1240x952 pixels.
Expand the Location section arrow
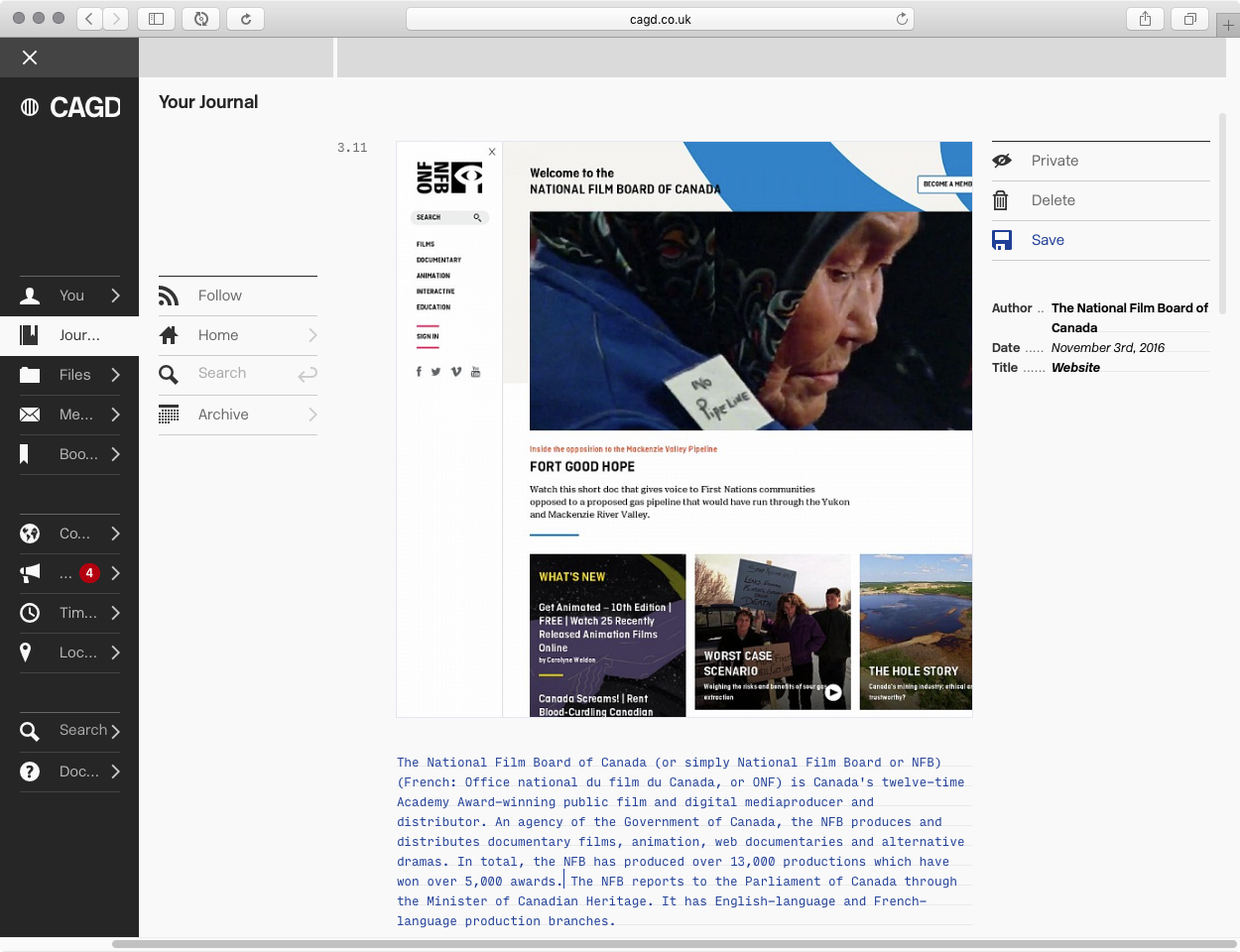click(x=115, y=653)
